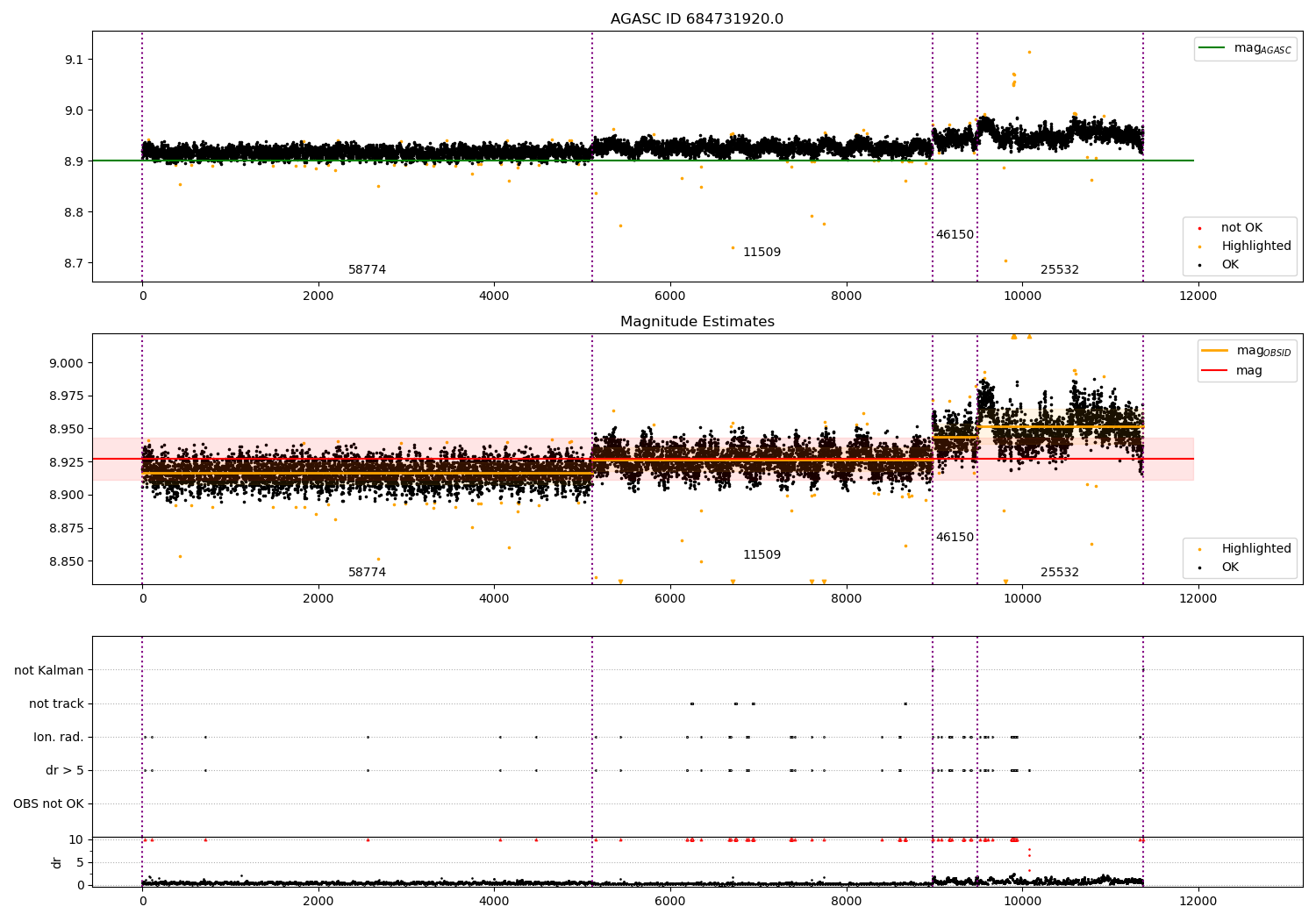Click the green mag AGASC legend line

(1212, 48)
